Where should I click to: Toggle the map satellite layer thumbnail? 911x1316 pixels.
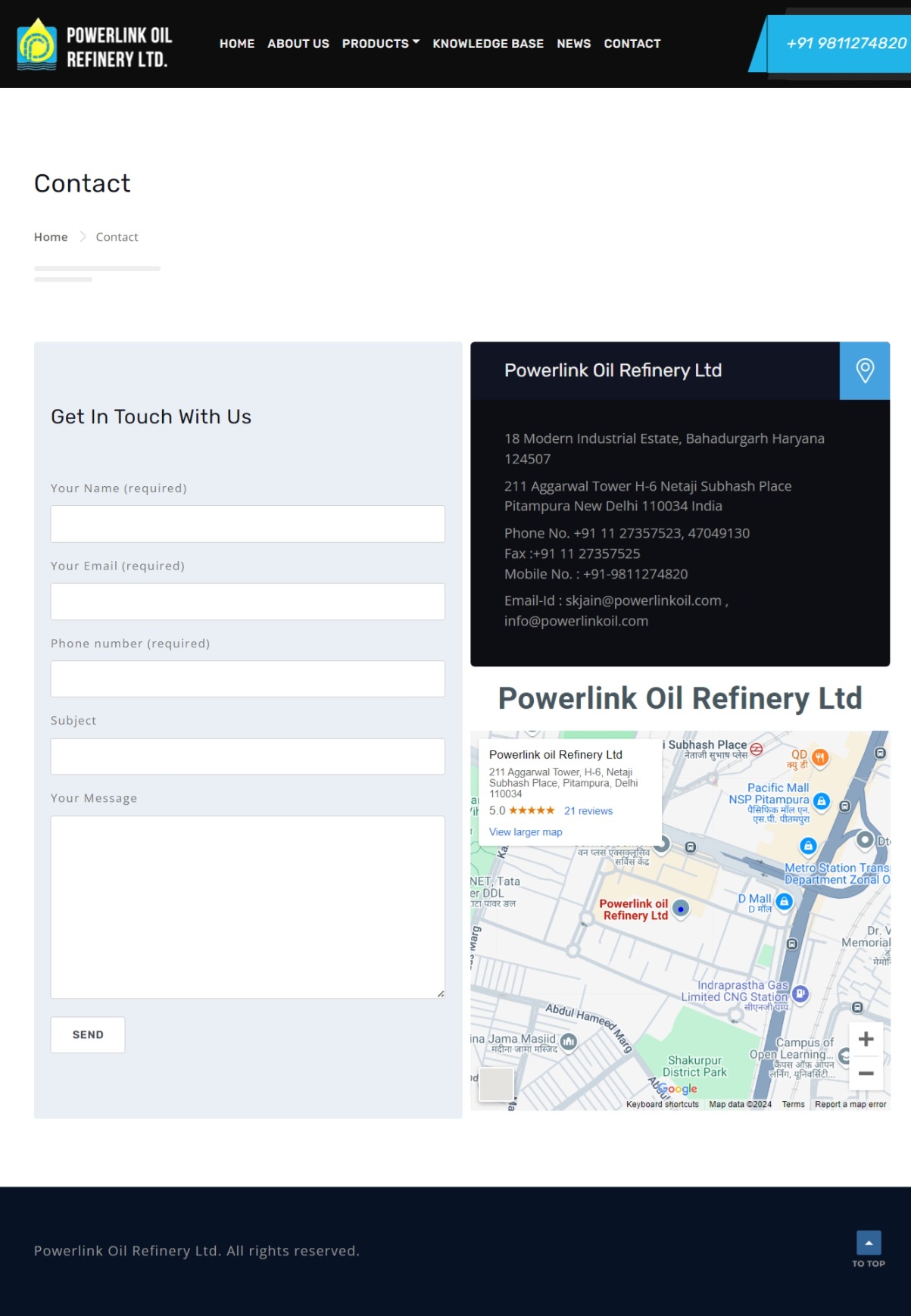(497, 1084)
